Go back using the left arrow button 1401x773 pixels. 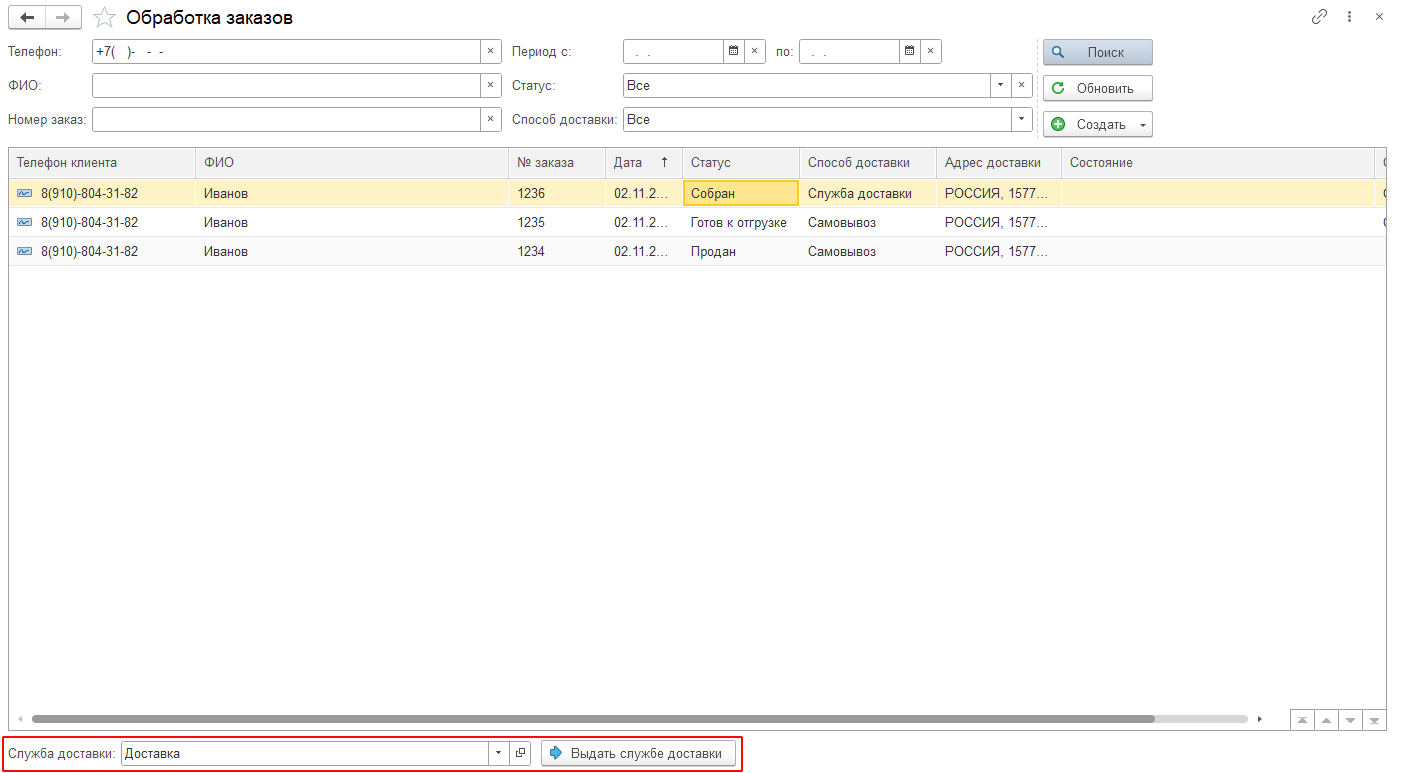(x=27, y=18)
